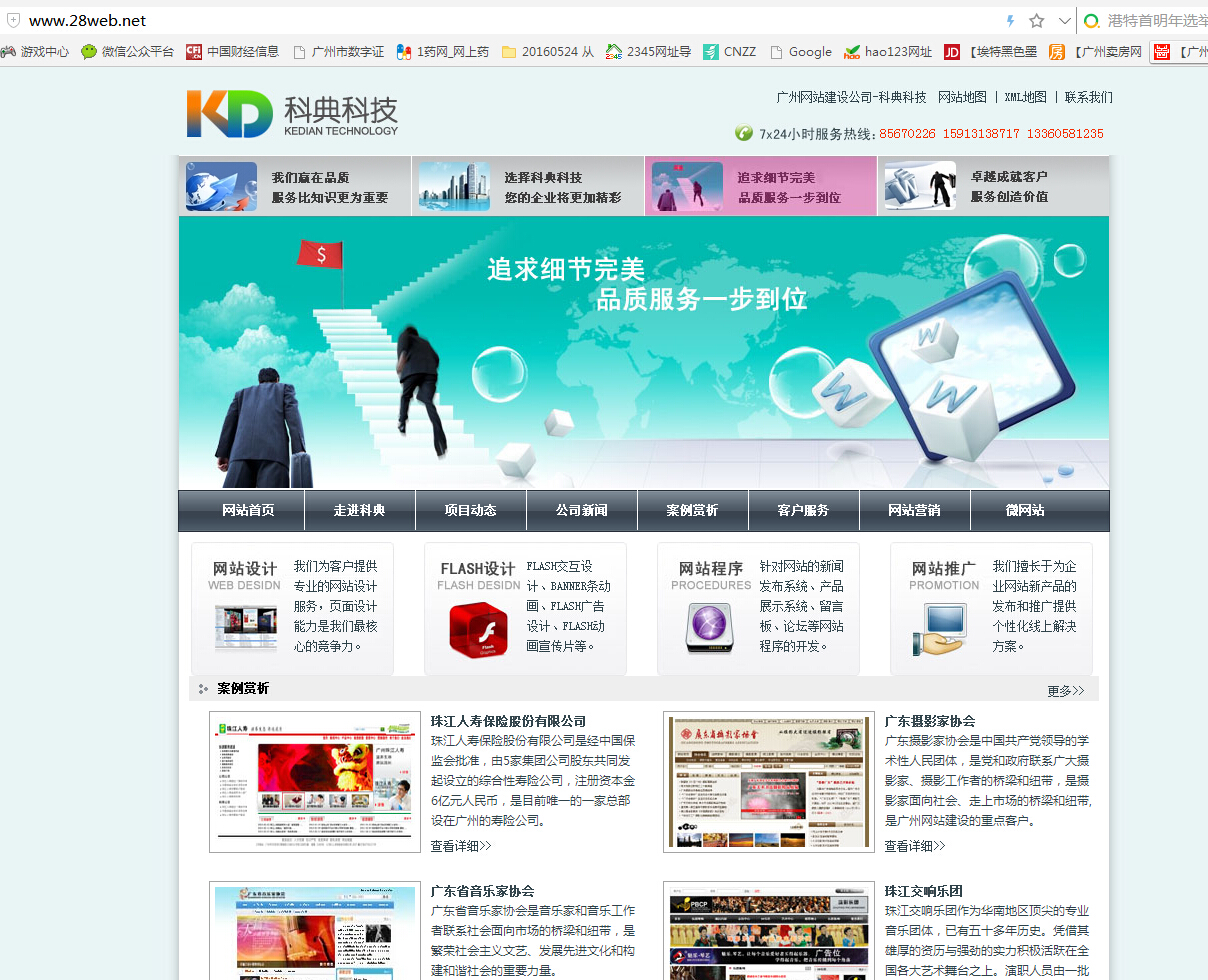
Task: Click the 网站程序 PROCEDURES heading
Action: [x=711, y=576]
